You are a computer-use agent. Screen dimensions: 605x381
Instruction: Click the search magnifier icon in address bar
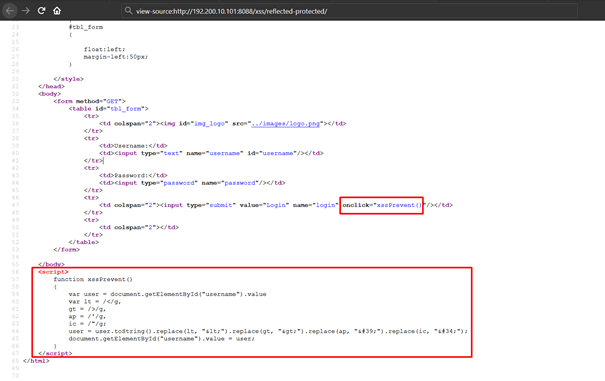(128, 11)
